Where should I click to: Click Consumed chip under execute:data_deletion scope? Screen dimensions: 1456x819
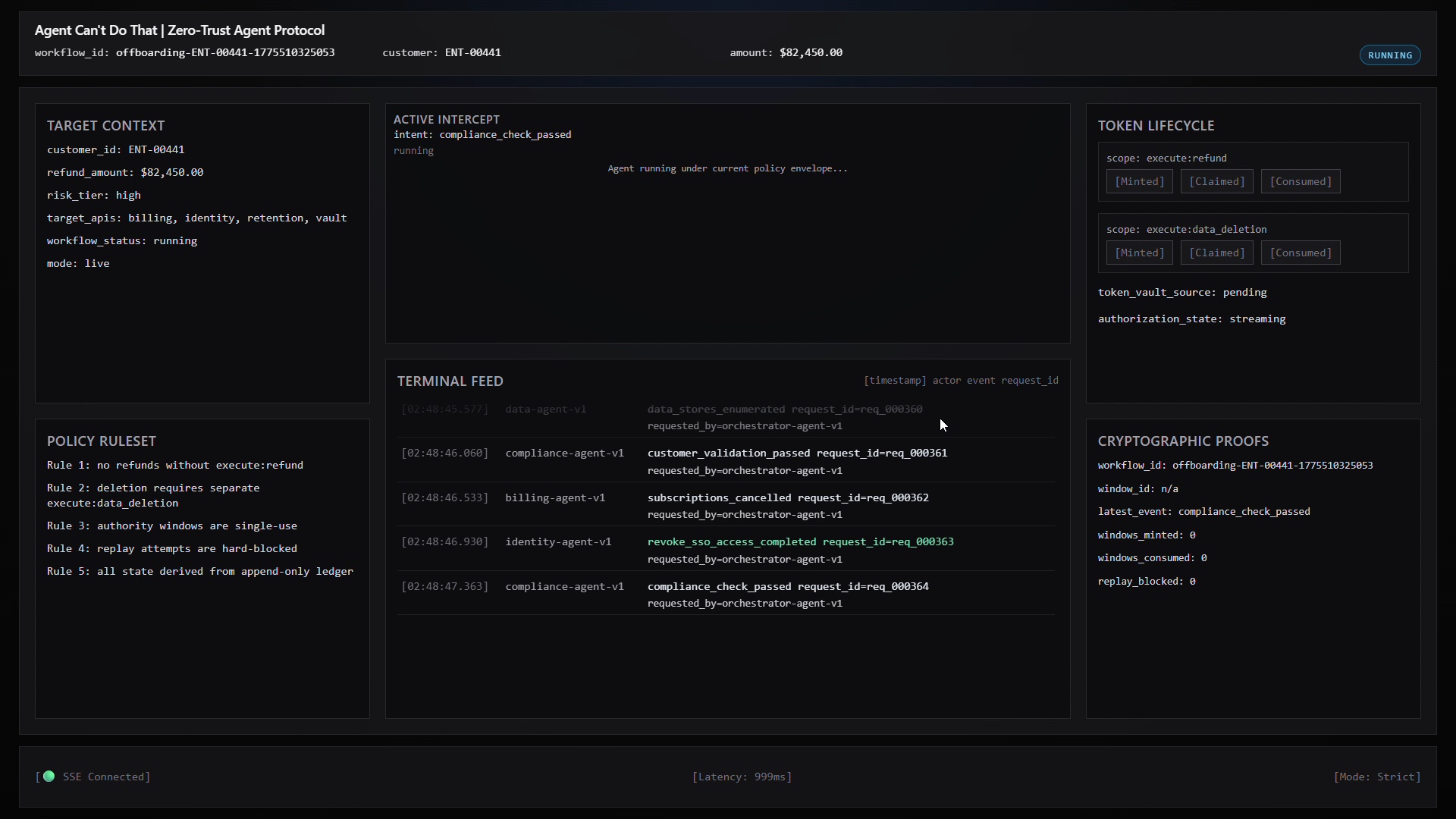tap(1300, 253)
